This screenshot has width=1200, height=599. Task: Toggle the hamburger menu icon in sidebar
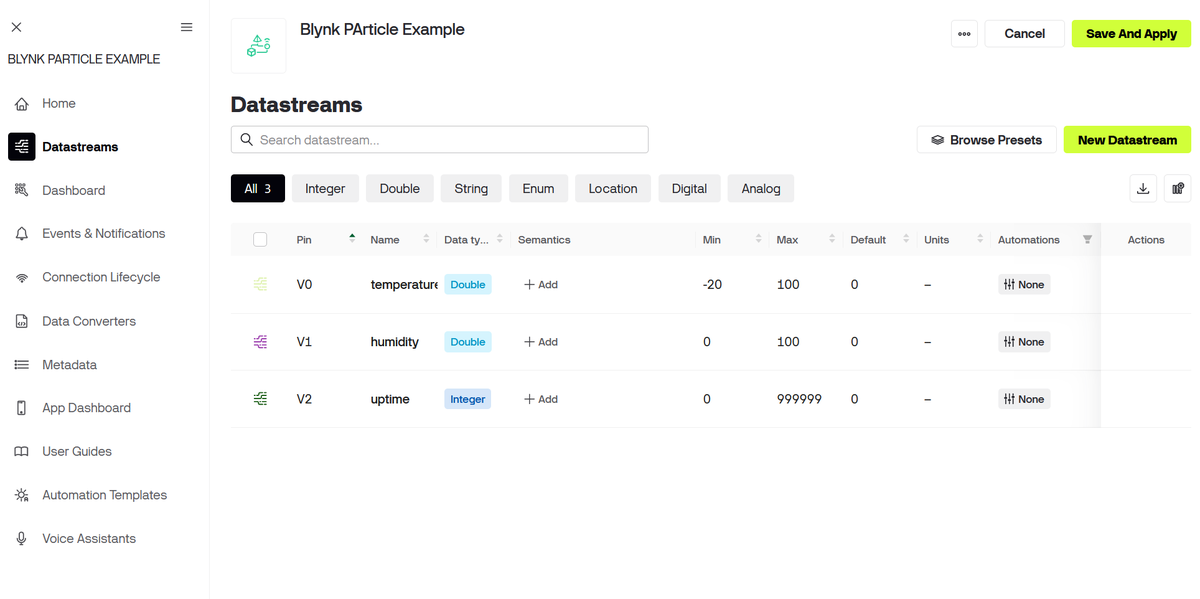coord(186,27)
